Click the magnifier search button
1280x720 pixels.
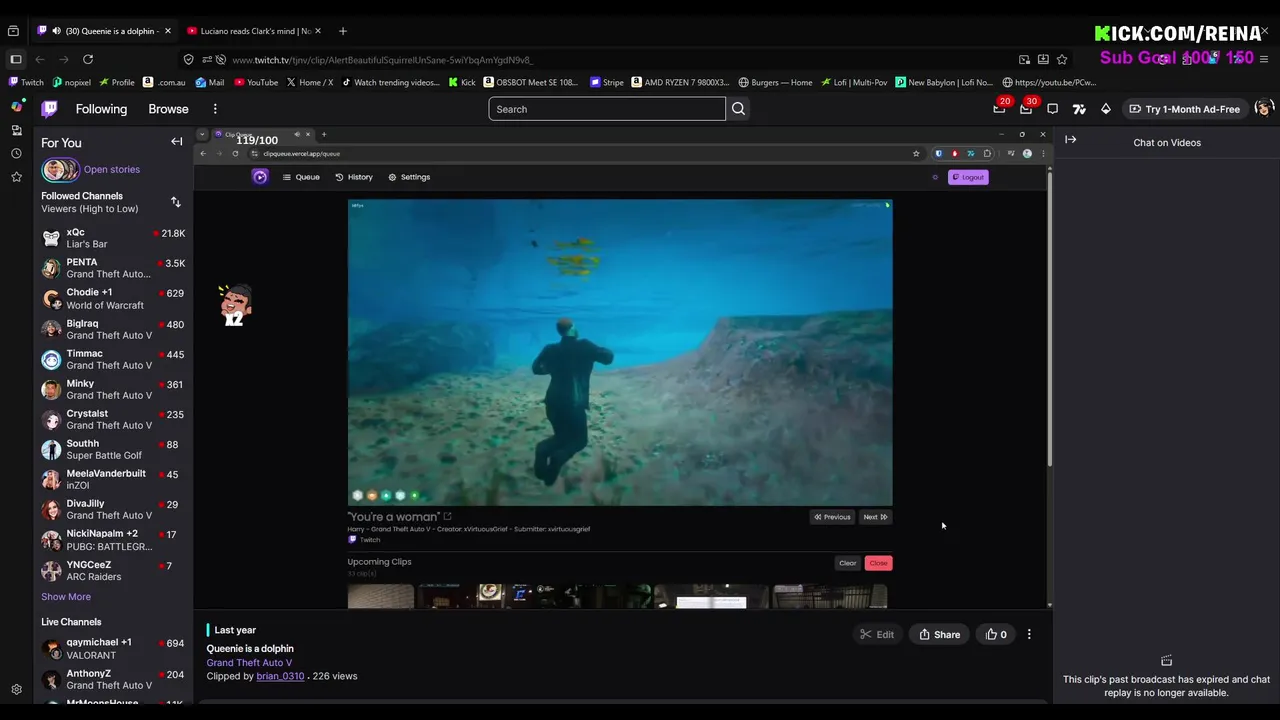click(738, 109)
